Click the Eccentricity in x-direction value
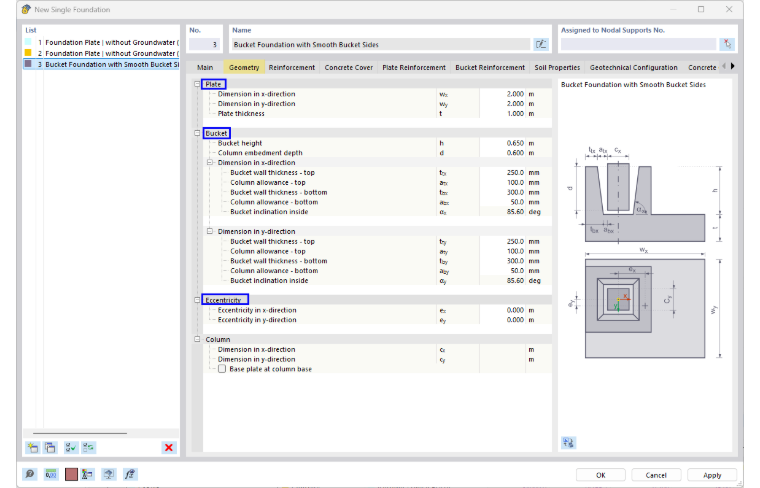 click(x=502, y=310)
